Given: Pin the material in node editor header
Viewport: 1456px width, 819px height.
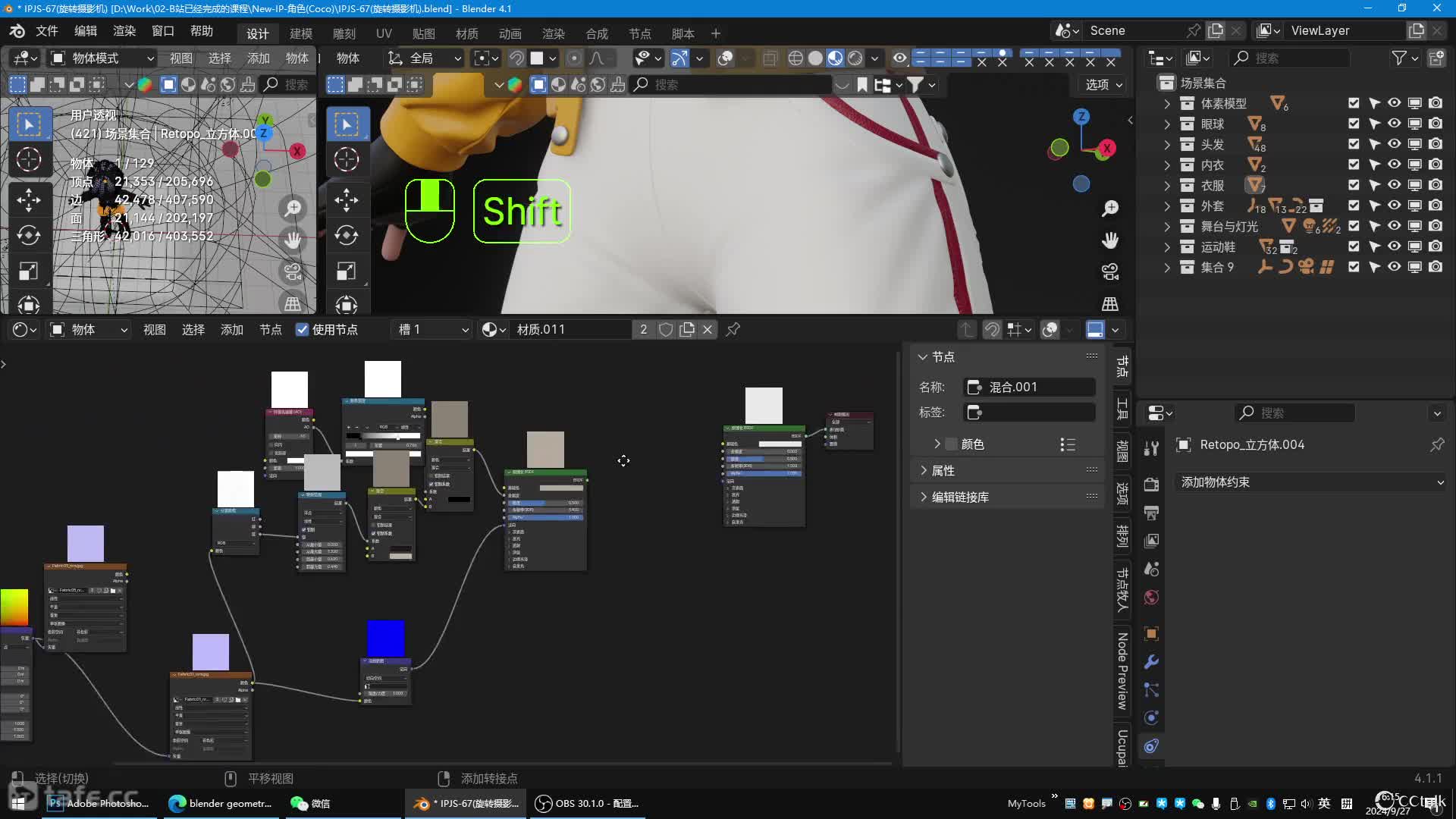Looking at the screenshot, I should point(733,329).
